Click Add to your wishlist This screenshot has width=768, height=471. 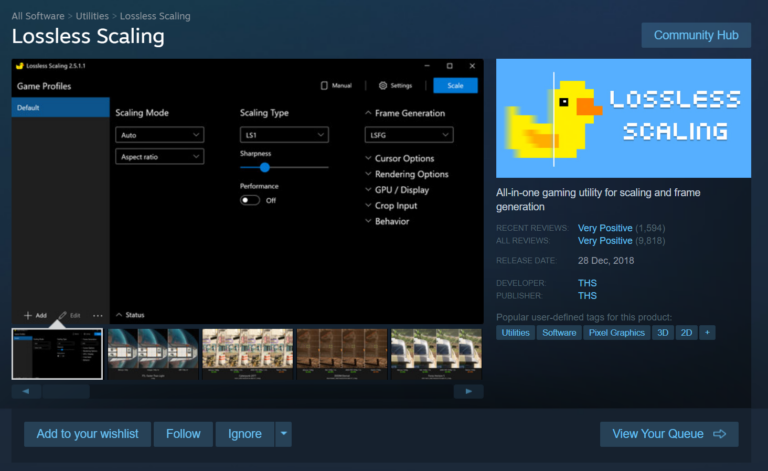coord(88,434)
